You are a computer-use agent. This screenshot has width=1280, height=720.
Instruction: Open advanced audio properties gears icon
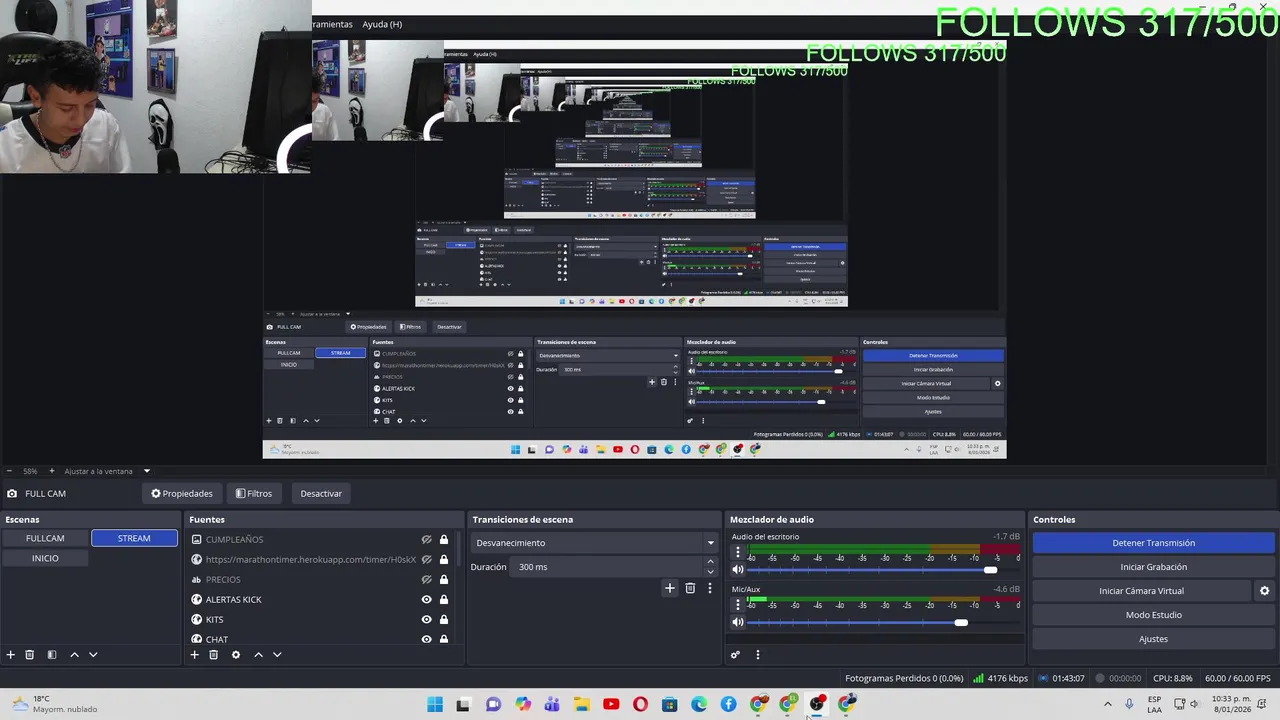pos(735,655)
